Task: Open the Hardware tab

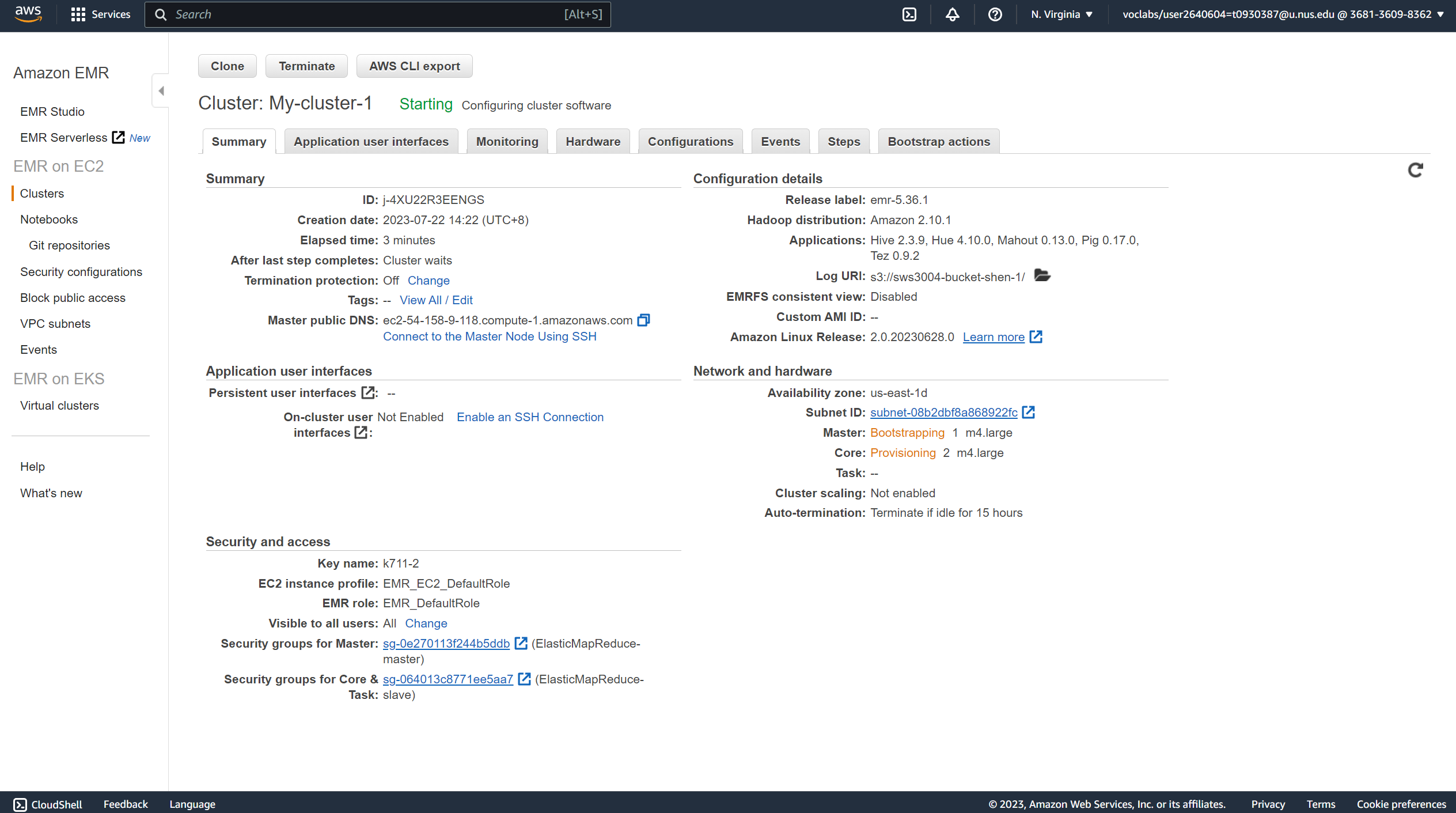Action: pos(593,142)
